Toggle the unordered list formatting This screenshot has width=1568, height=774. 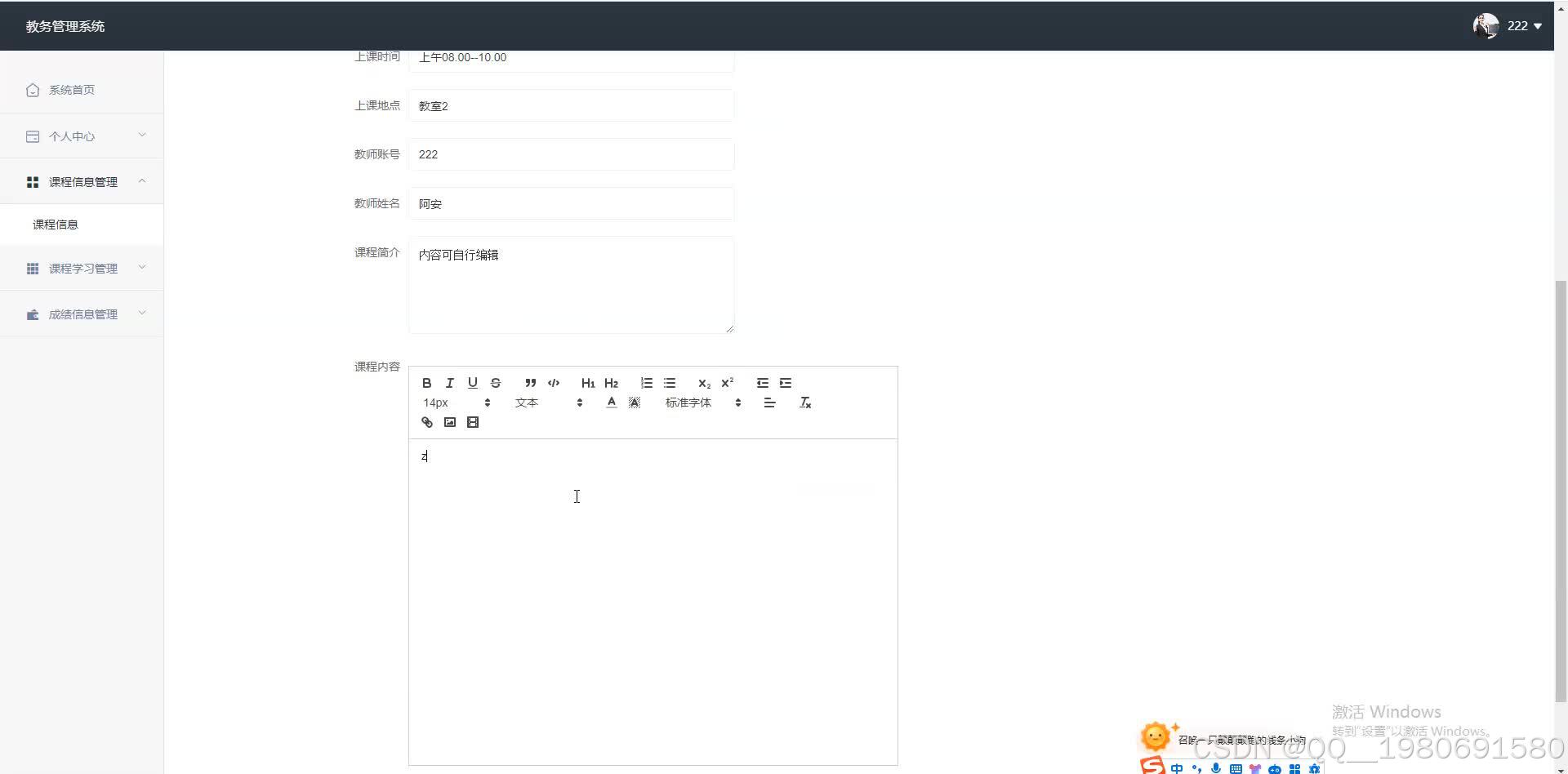(670, 382)
